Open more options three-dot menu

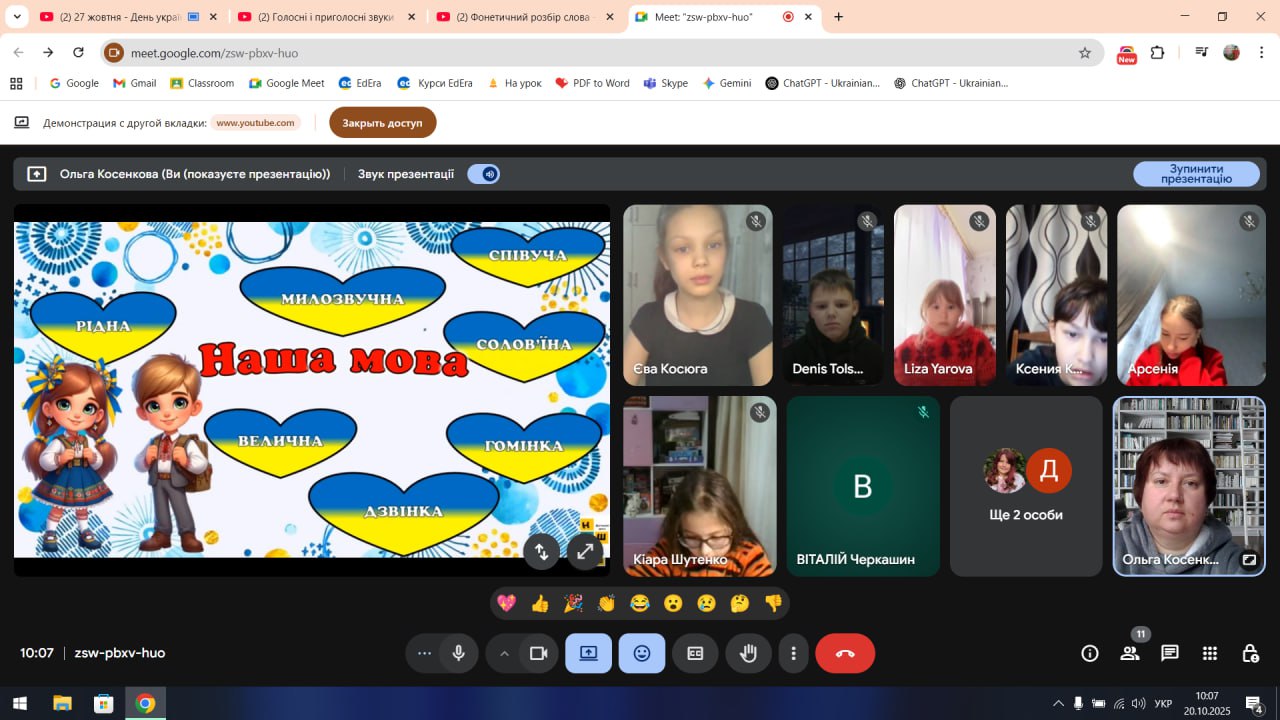pos(793,653)
